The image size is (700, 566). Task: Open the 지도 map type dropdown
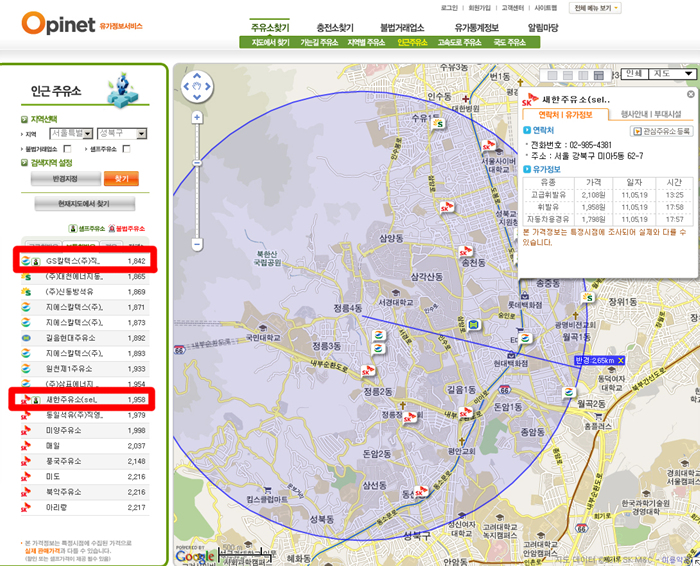pyautogui.click(x=672, y=74)
